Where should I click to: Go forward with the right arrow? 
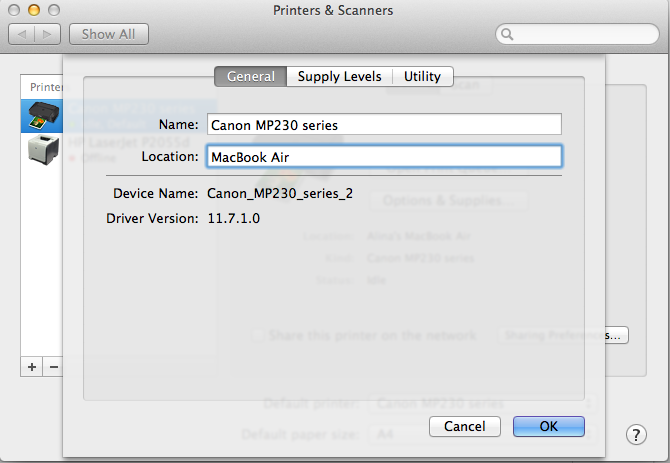point(47,34)
